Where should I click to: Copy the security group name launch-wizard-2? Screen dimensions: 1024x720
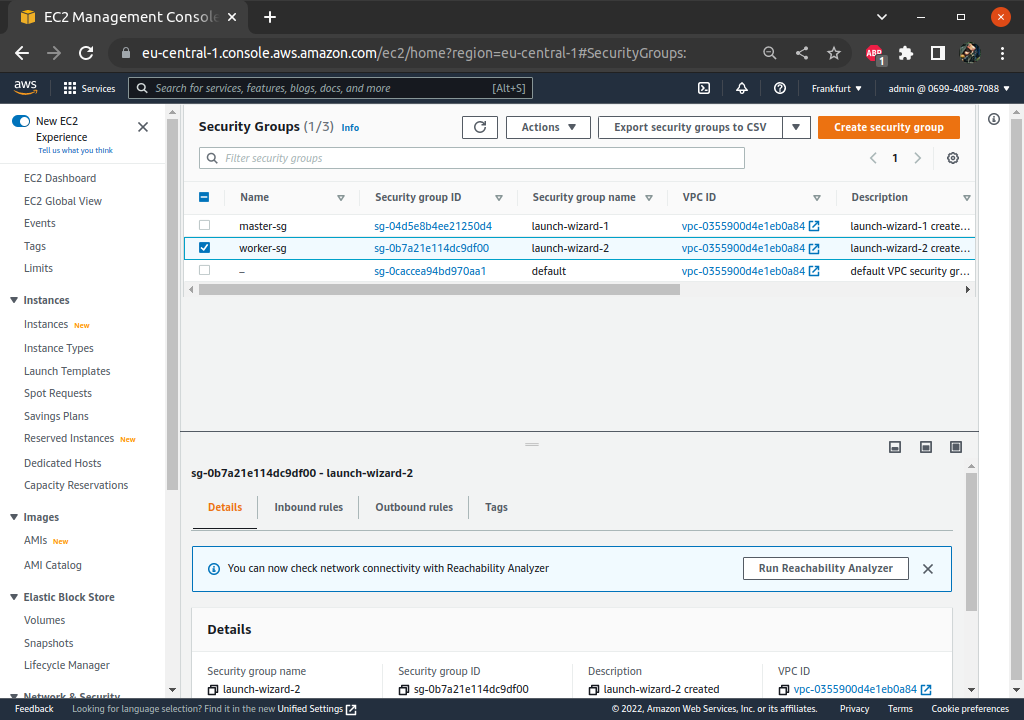(213, 690)
